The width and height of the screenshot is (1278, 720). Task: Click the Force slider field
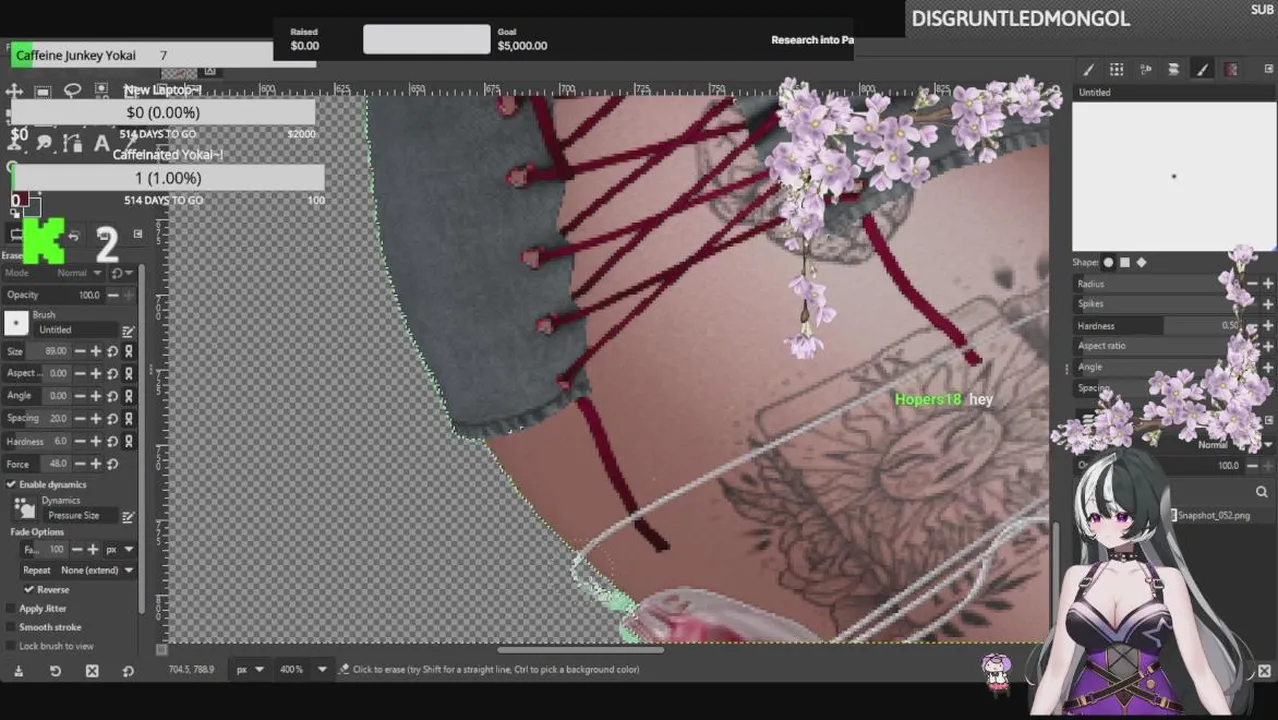(x=38, y=464)
